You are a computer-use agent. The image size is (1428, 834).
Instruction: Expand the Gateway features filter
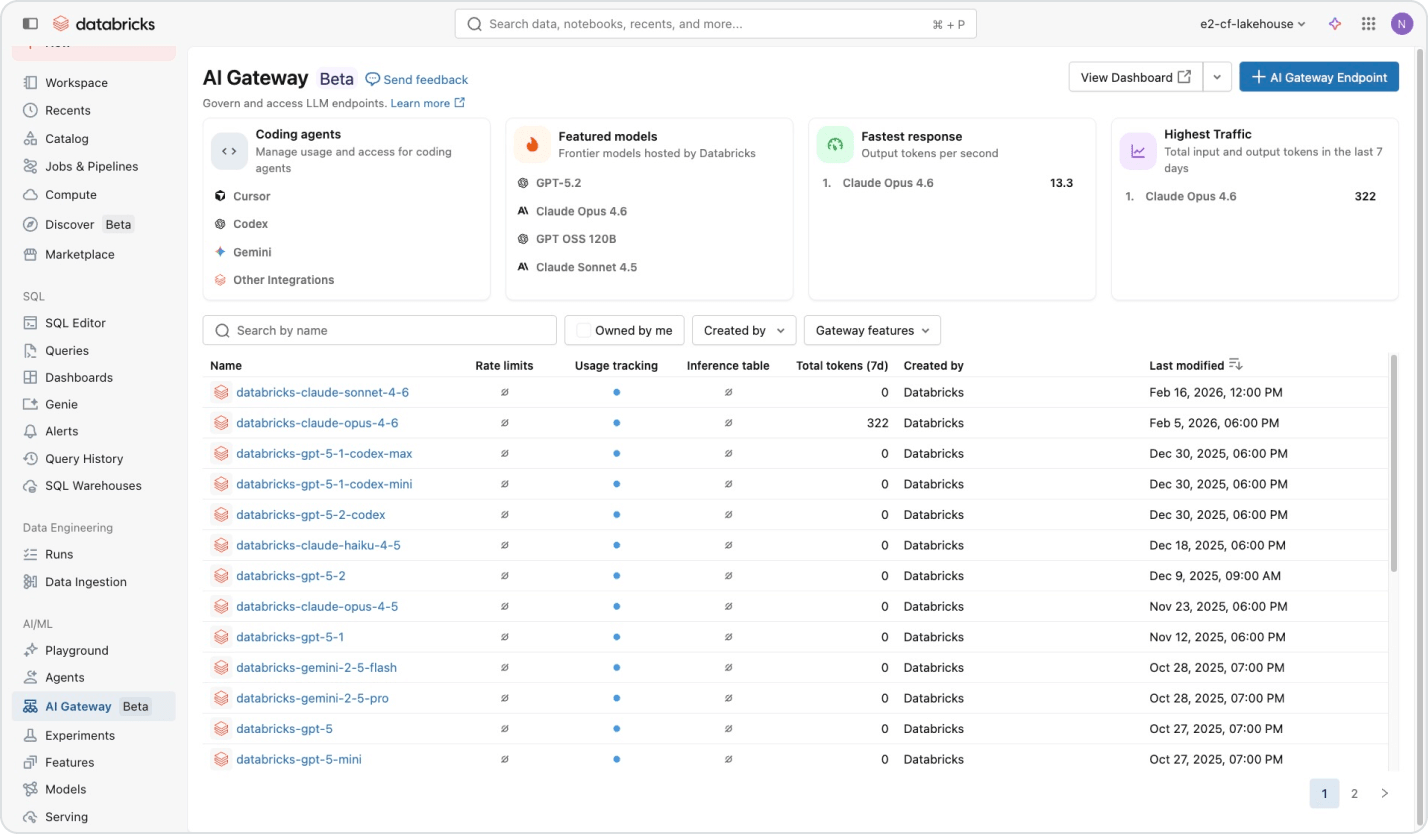pyautogui.click(x=871, y=330)
